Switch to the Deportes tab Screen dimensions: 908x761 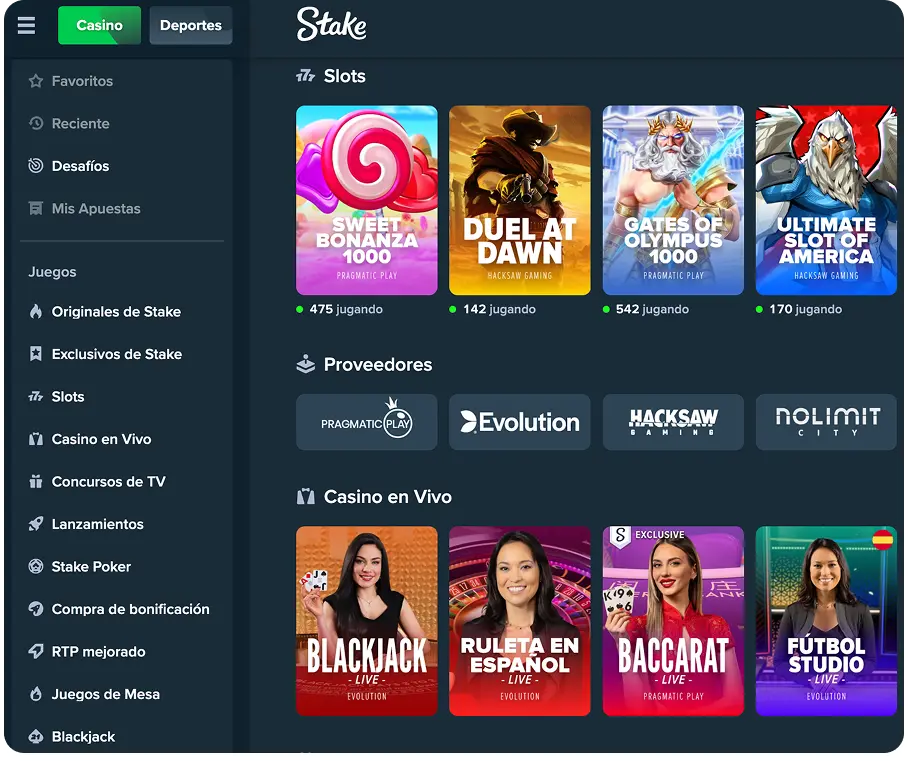pyautogui.click(x=190, y=25)
